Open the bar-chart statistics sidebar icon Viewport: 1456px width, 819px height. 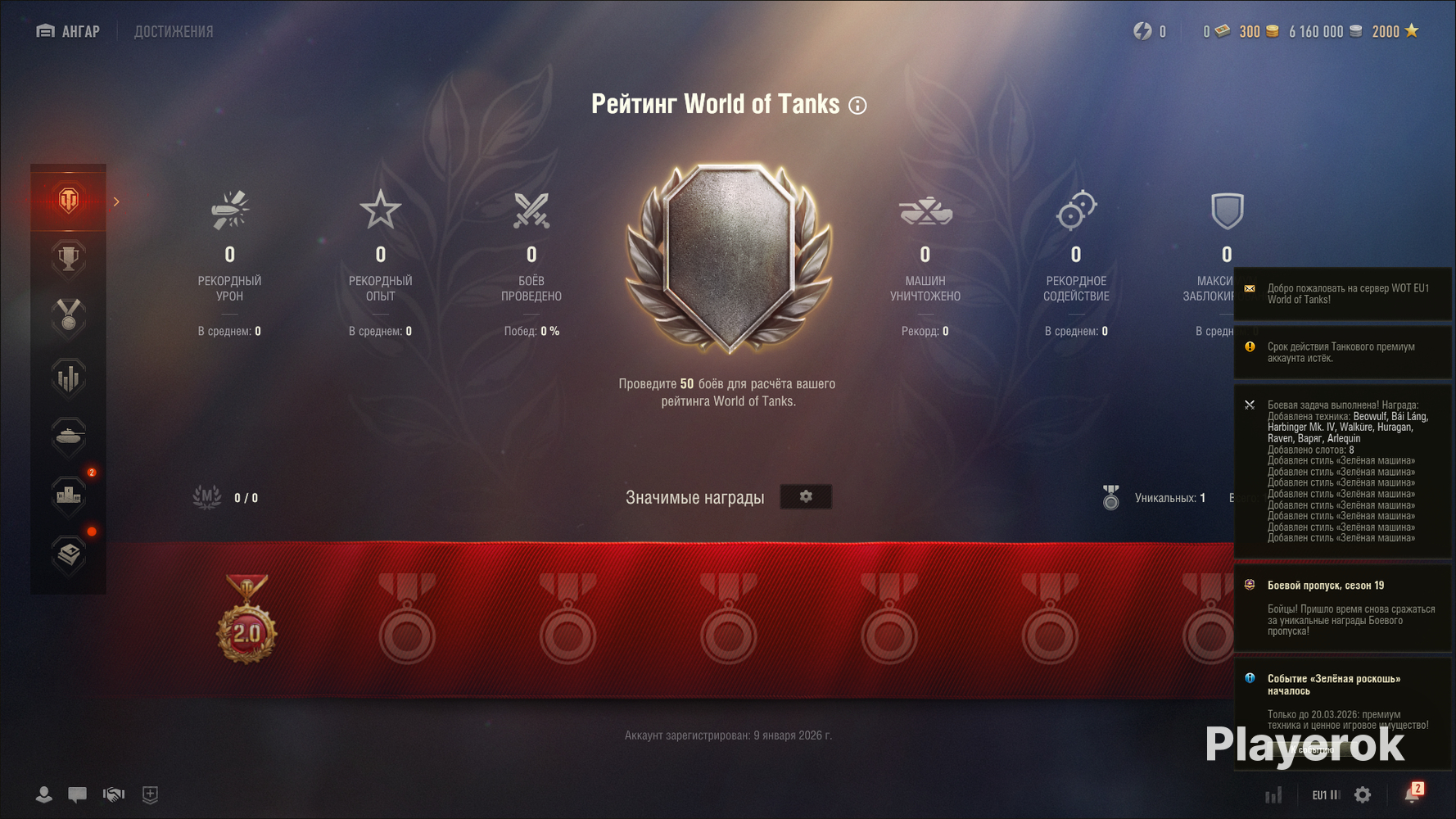[x=69, y=378]
